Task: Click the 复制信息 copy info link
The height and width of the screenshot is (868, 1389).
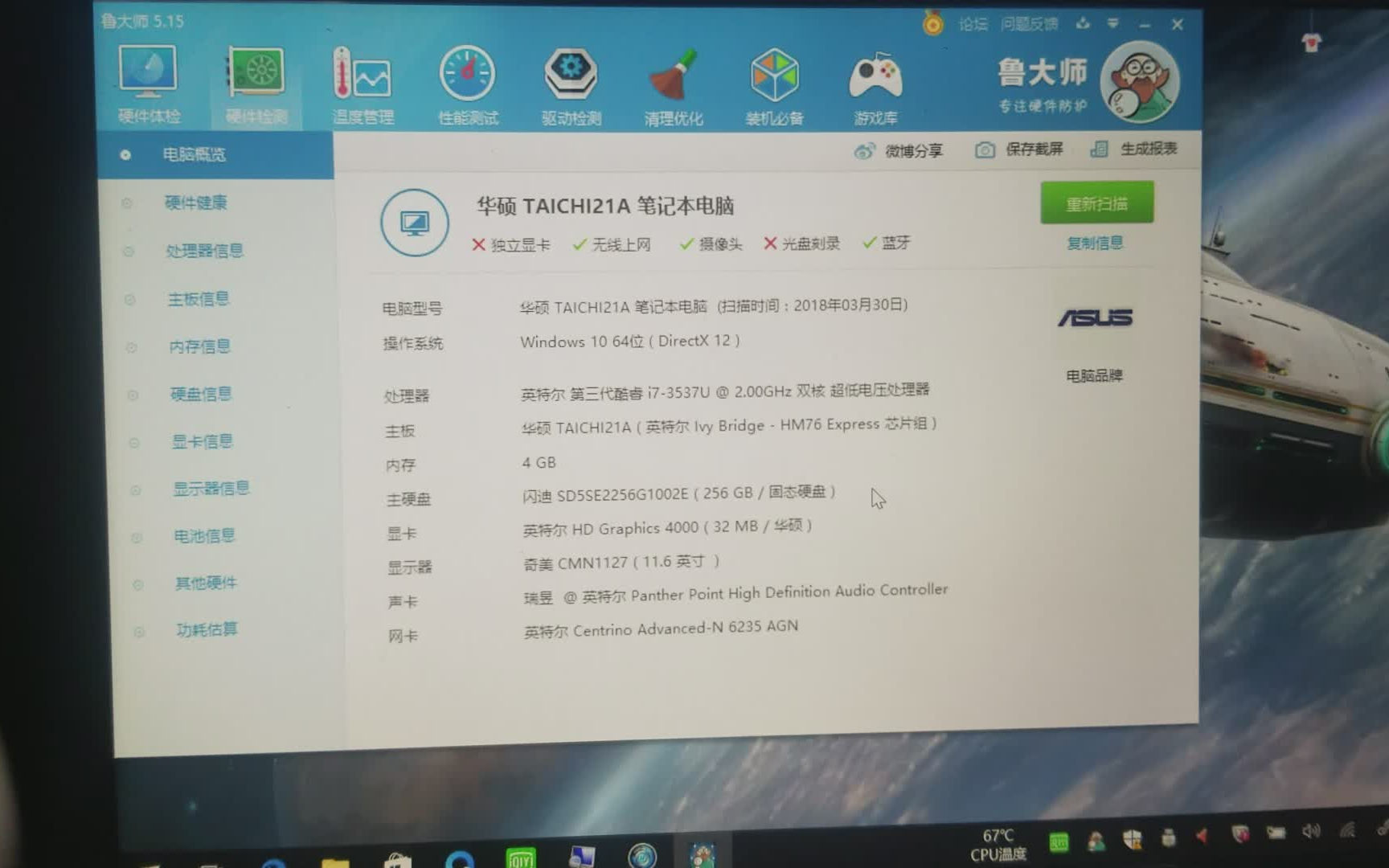Action: (1095, 243)
